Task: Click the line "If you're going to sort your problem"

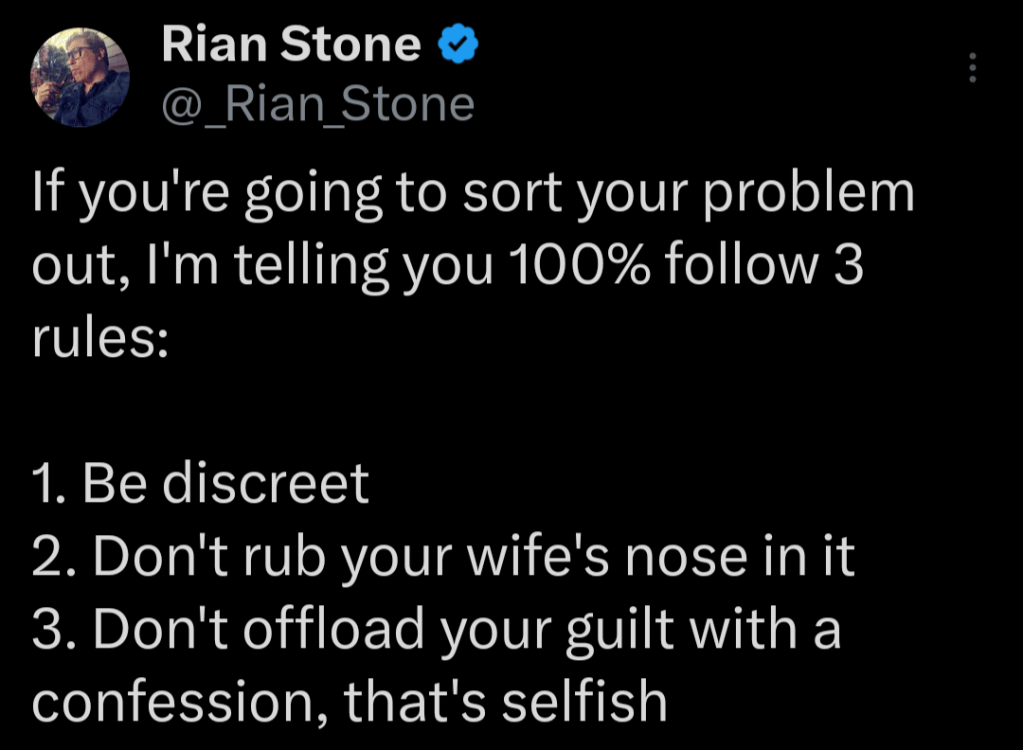Action: point(473,194)
